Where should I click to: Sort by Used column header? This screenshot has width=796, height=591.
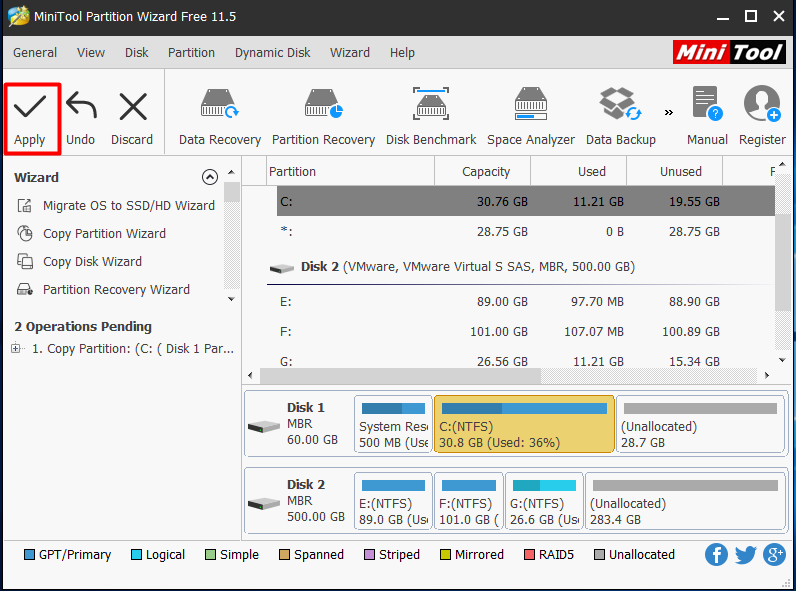coord(579,172)
